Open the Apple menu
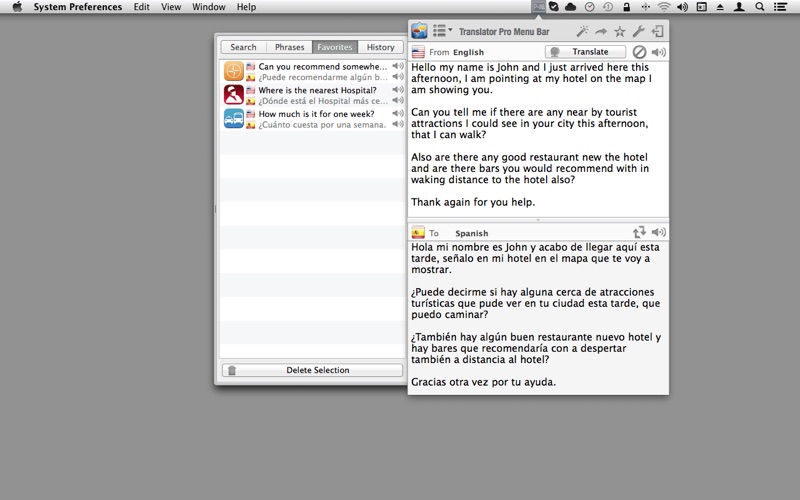This screenshot has width=800, height=500. pos(17,7)
